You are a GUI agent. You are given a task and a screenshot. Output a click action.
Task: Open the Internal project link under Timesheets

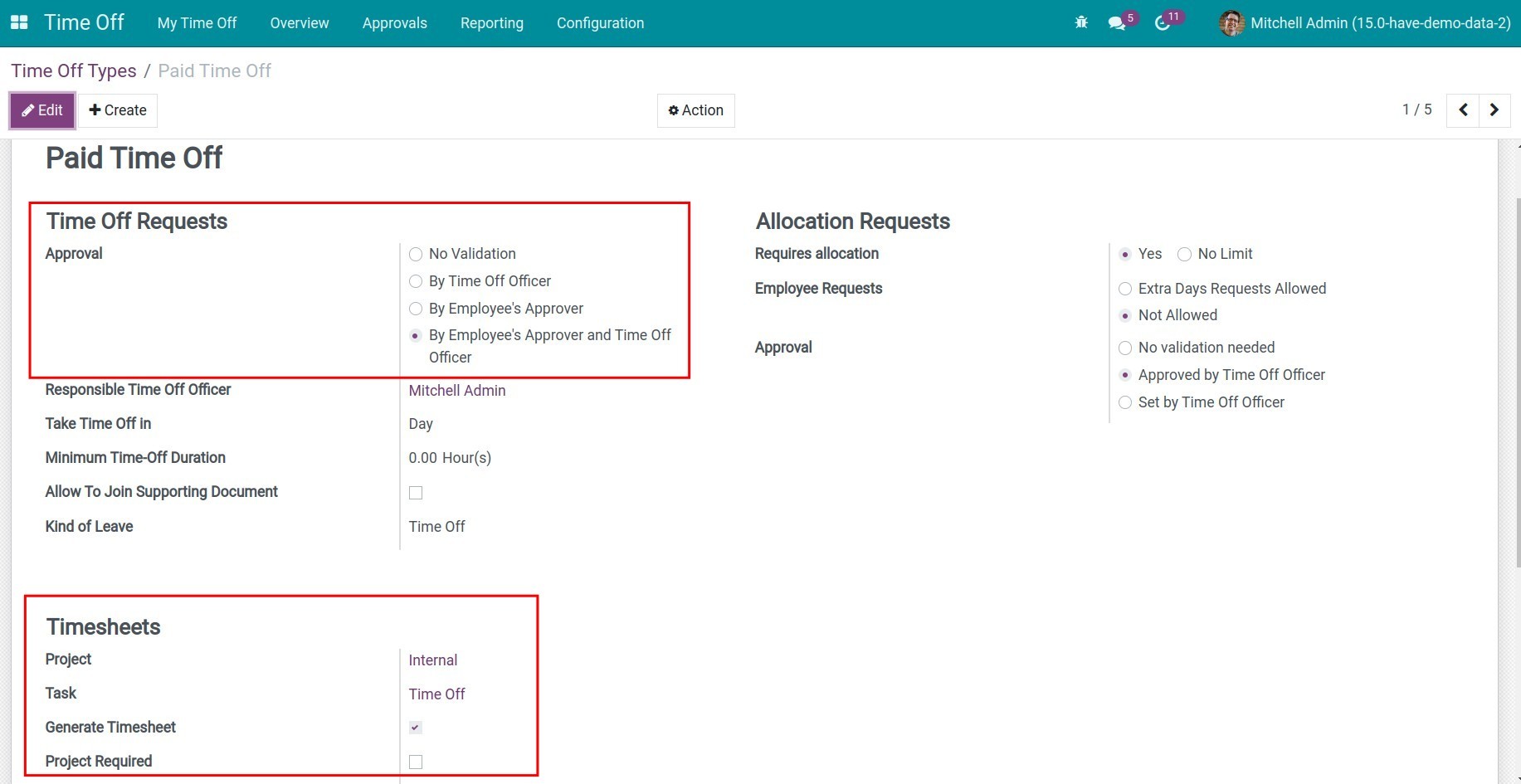point(433,660)
